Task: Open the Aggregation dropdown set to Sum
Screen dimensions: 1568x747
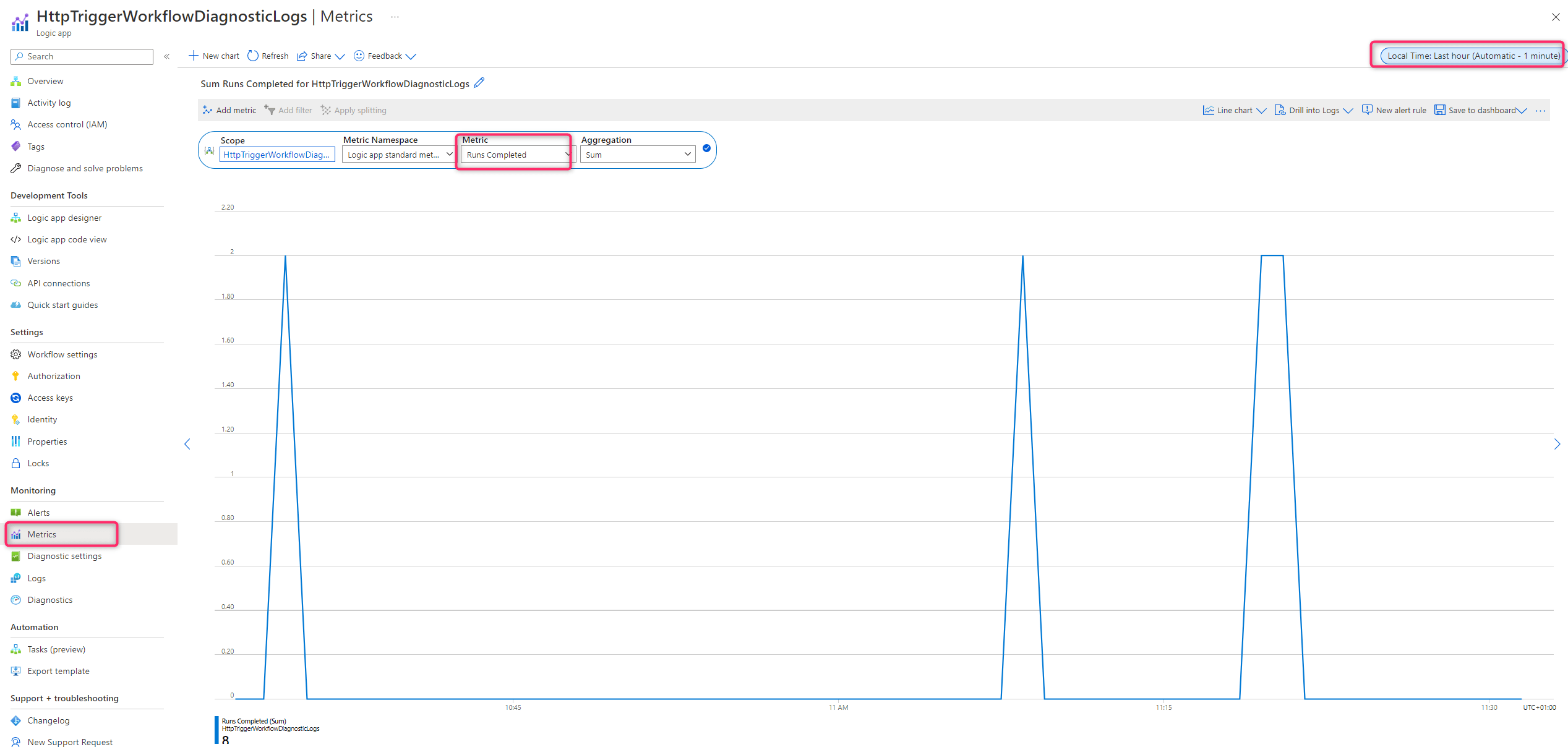Action: coord(637,154)
